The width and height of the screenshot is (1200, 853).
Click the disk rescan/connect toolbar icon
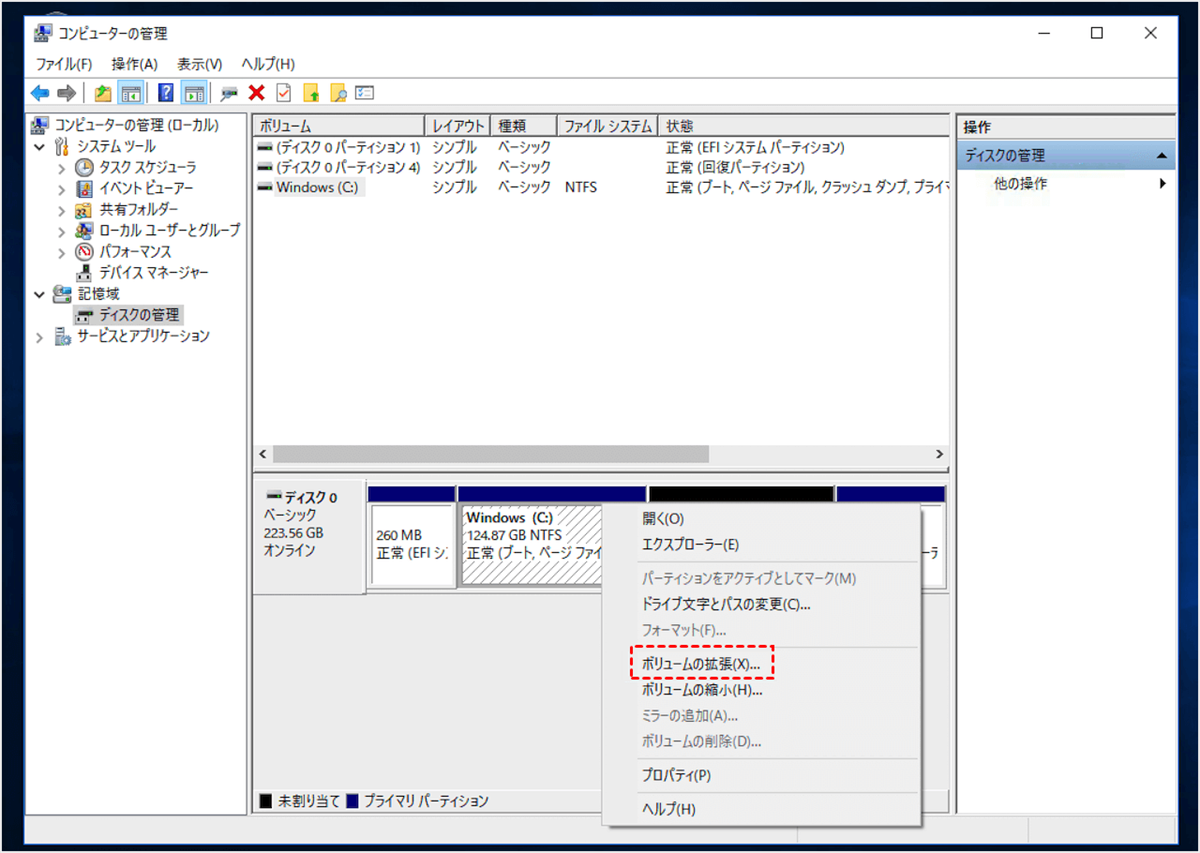pos(230,93)
